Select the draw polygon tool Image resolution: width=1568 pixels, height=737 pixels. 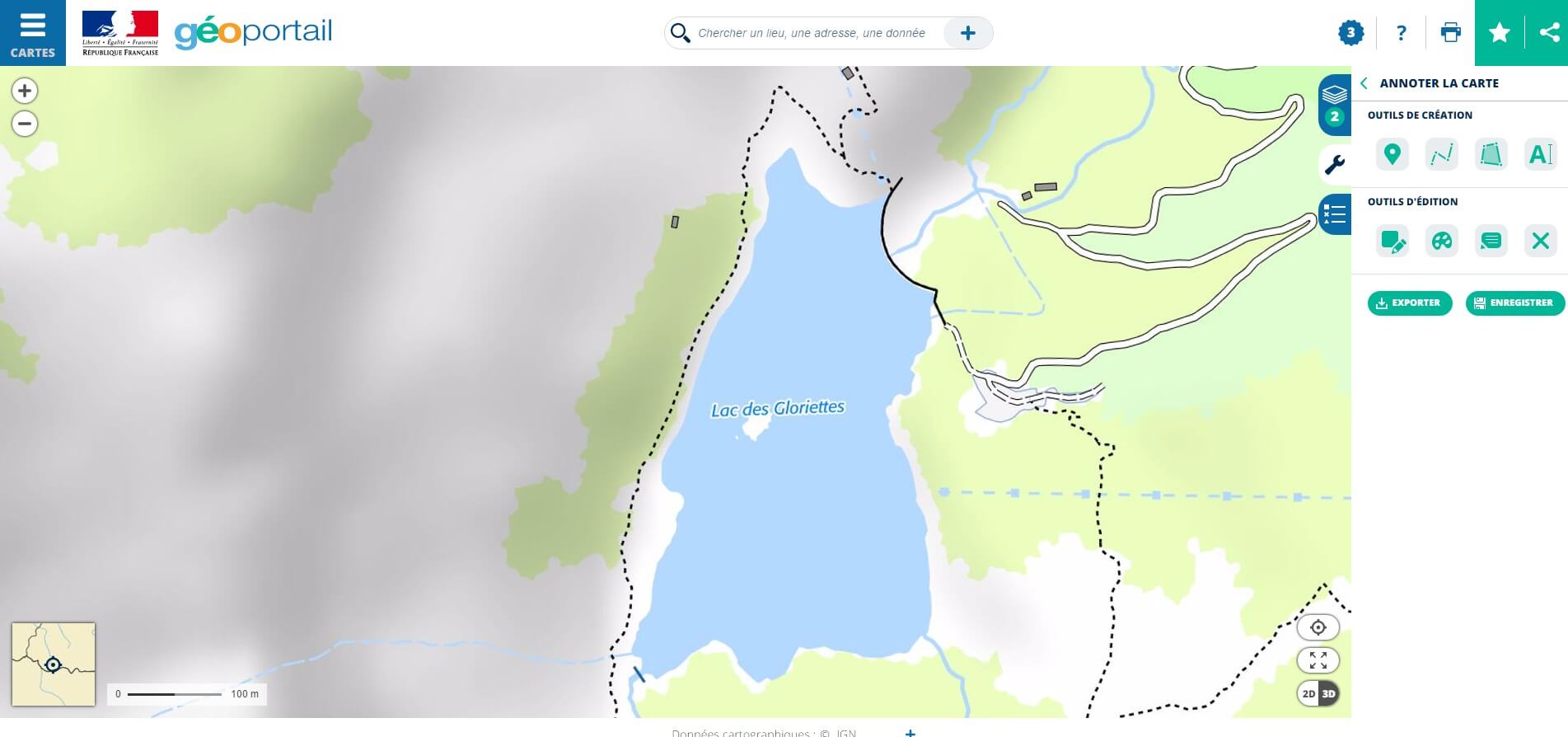pos(1491,154)
